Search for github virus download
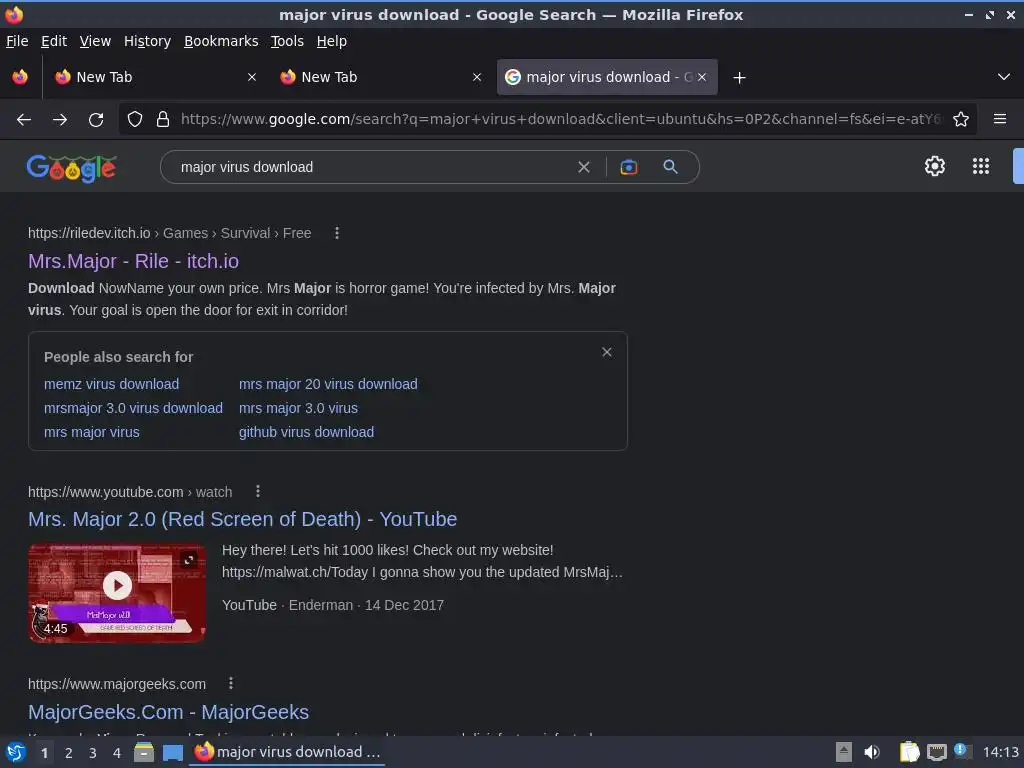This screenshot has width=1024, height=768. tap(306, 432)
